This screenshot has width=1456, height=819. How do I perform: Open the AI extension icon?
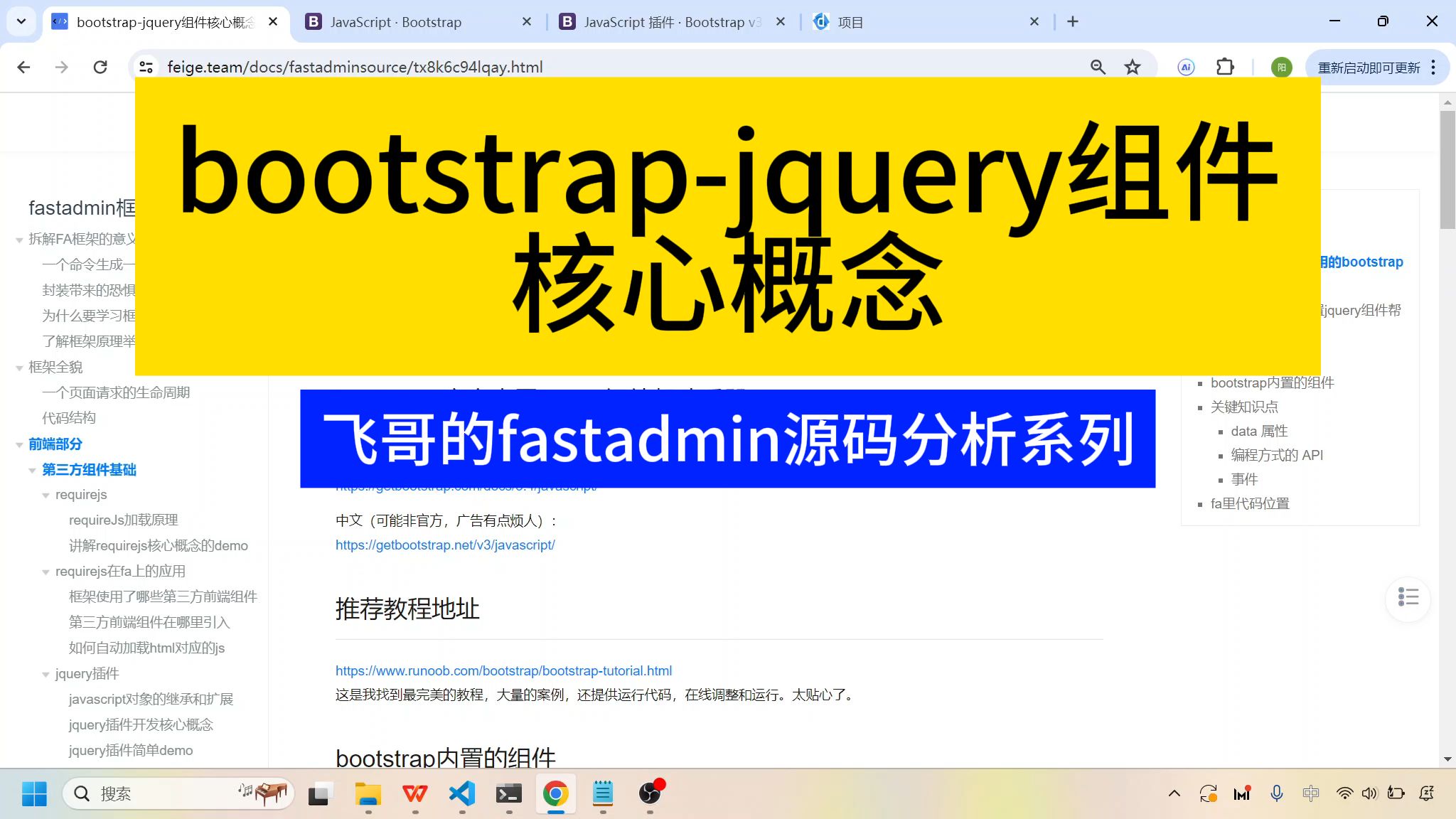tap(1185, 67)
